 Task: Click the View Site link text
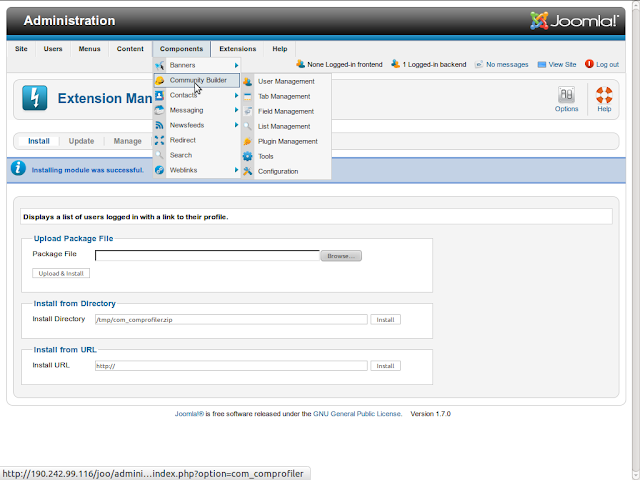tap(562, 64)
